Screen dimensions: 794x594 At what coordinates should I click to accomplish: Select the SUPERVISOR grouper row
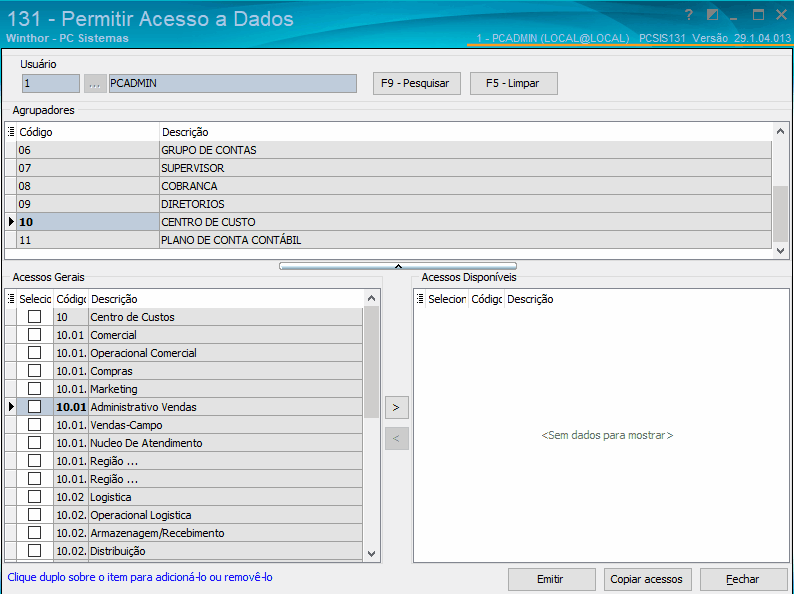tap(388, 168)
